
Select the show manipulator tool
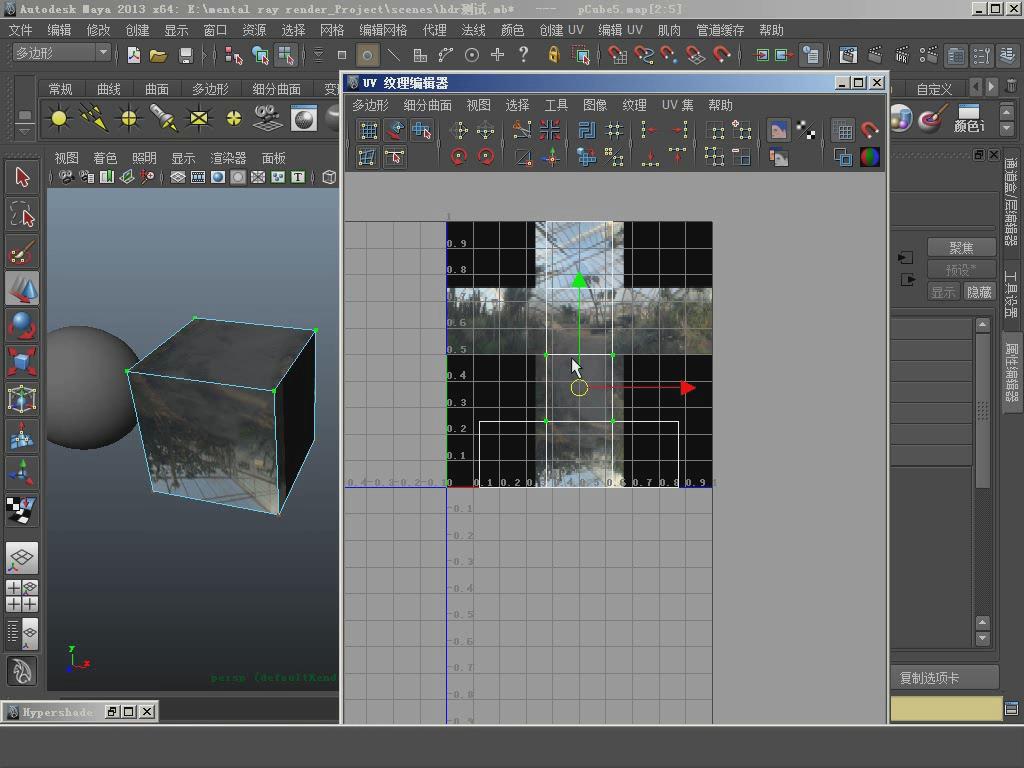pyautogui.click(x=22, y=472)
